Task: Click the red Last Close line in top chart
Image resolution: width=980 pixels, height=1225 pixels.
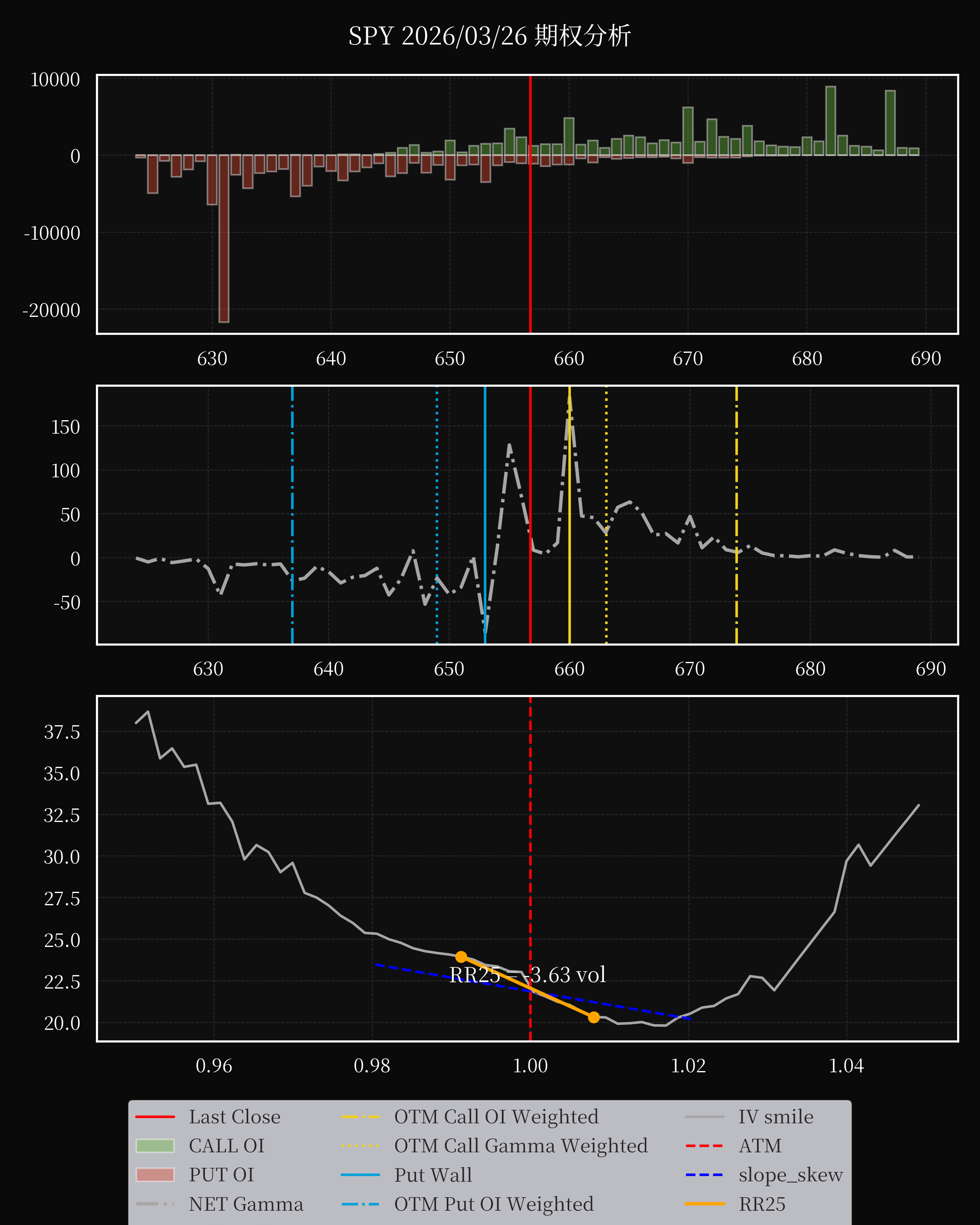Action: (x=530, y=204)
